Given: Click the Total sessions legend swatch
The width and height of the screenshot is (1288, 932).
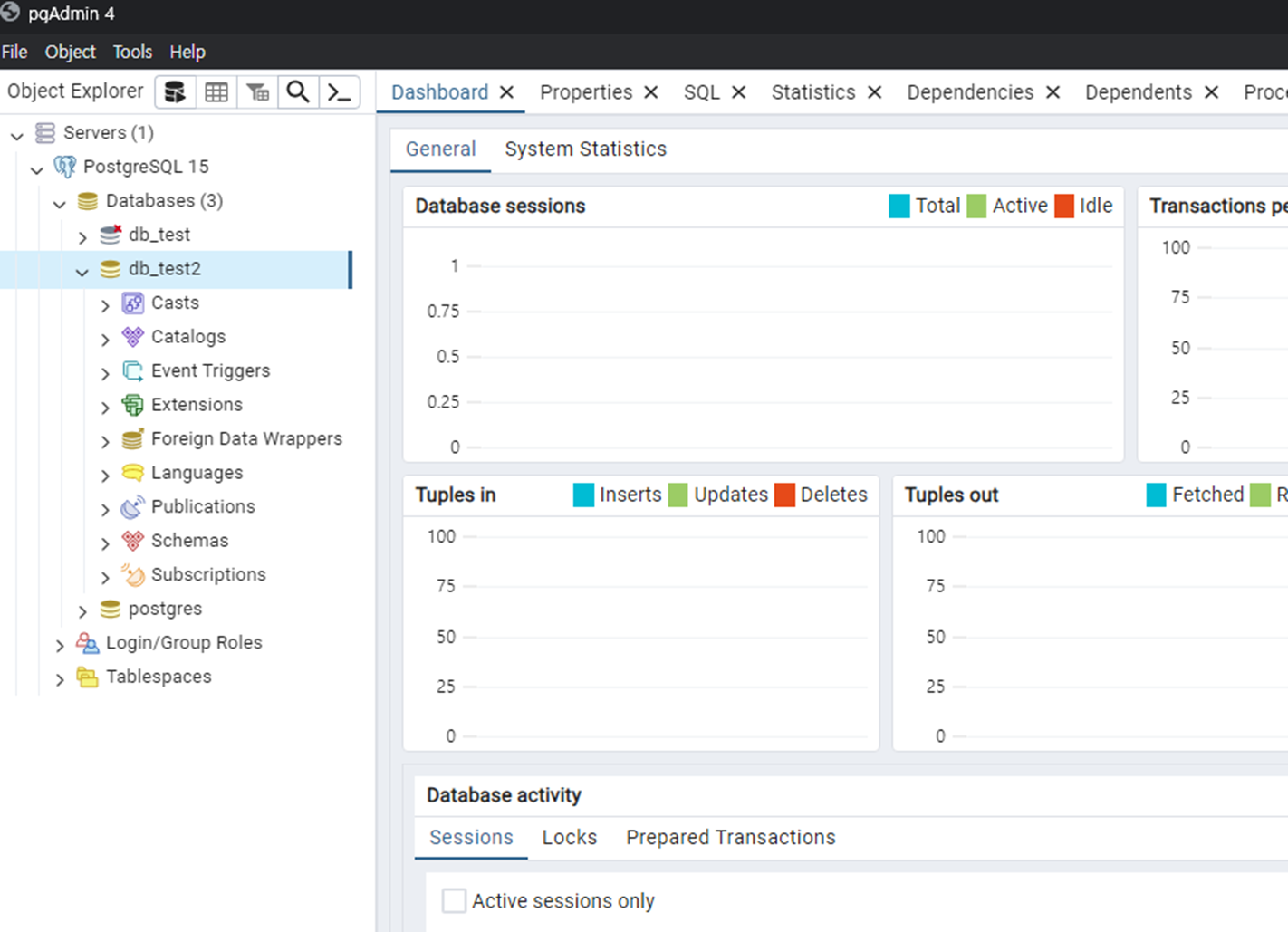Looking at the screenshot, I should (899, 207).
